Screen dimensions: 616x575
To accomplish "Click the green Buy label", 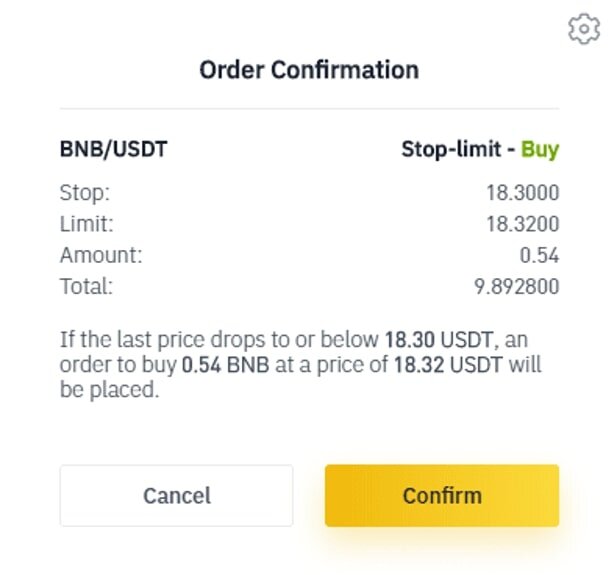I will point(540,150).
